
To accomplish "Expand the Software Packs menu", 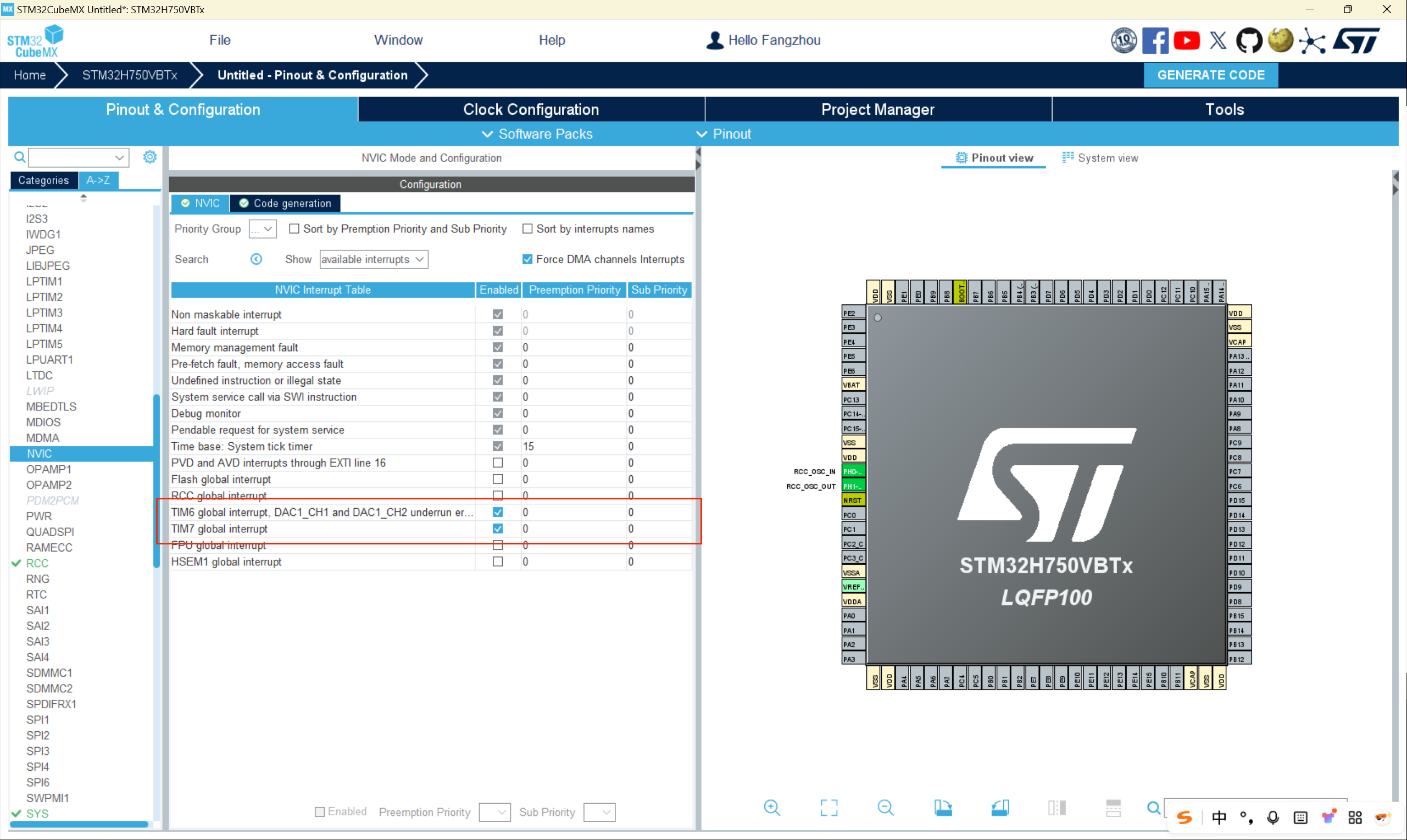I will [x=537, y=134].
